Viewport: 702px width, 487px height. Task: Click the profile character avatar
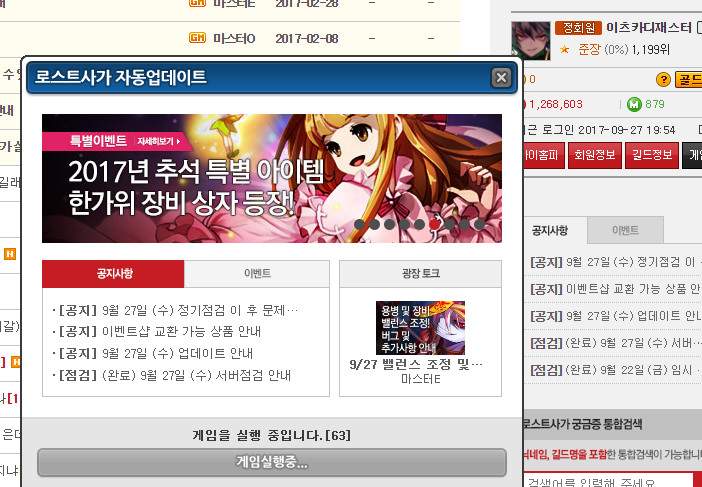click(x=530, y=40)
